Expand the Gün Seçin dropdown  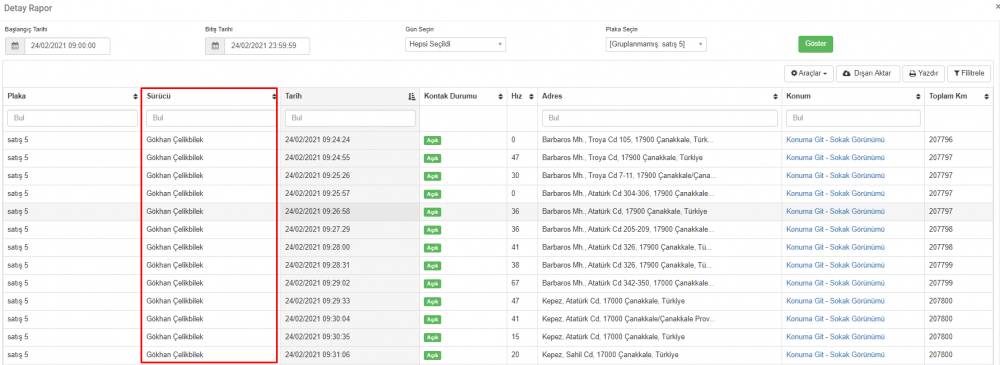tap(455, 45)
